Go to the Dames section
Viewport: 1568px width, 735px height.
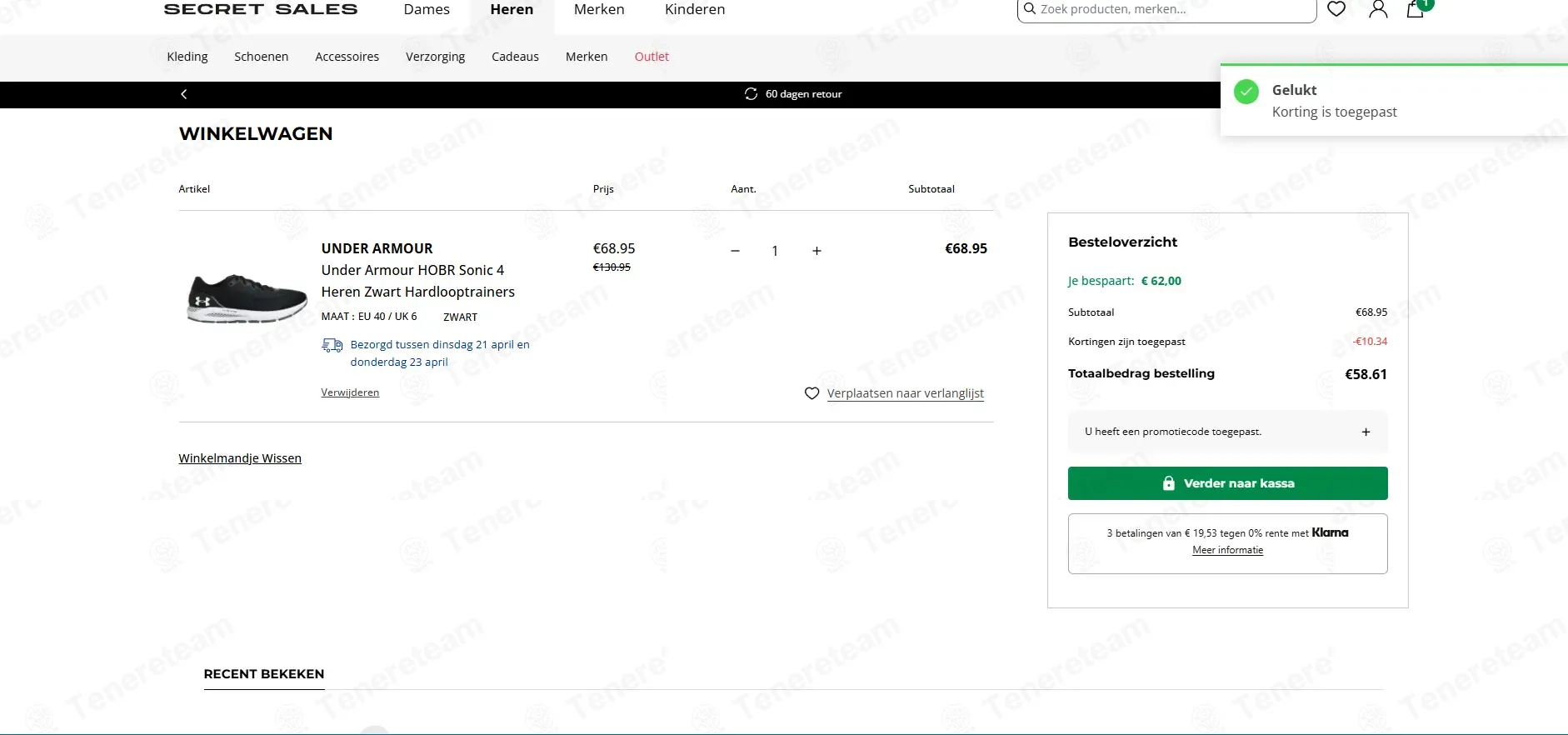click(x=427, y=9)
